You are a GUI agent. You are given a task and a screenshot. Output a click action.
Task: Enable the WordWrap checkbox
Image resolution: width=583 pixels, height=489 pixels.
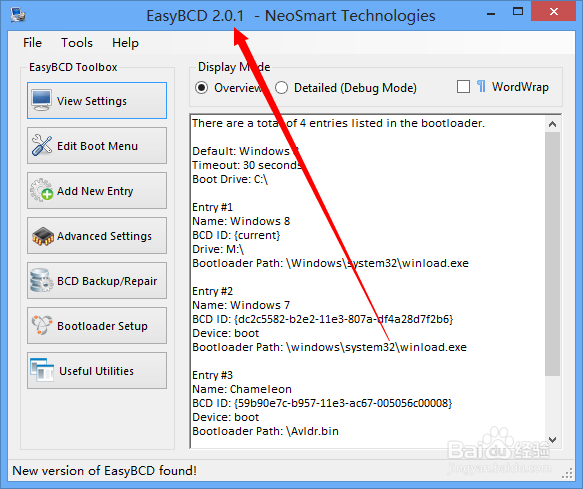463,87
